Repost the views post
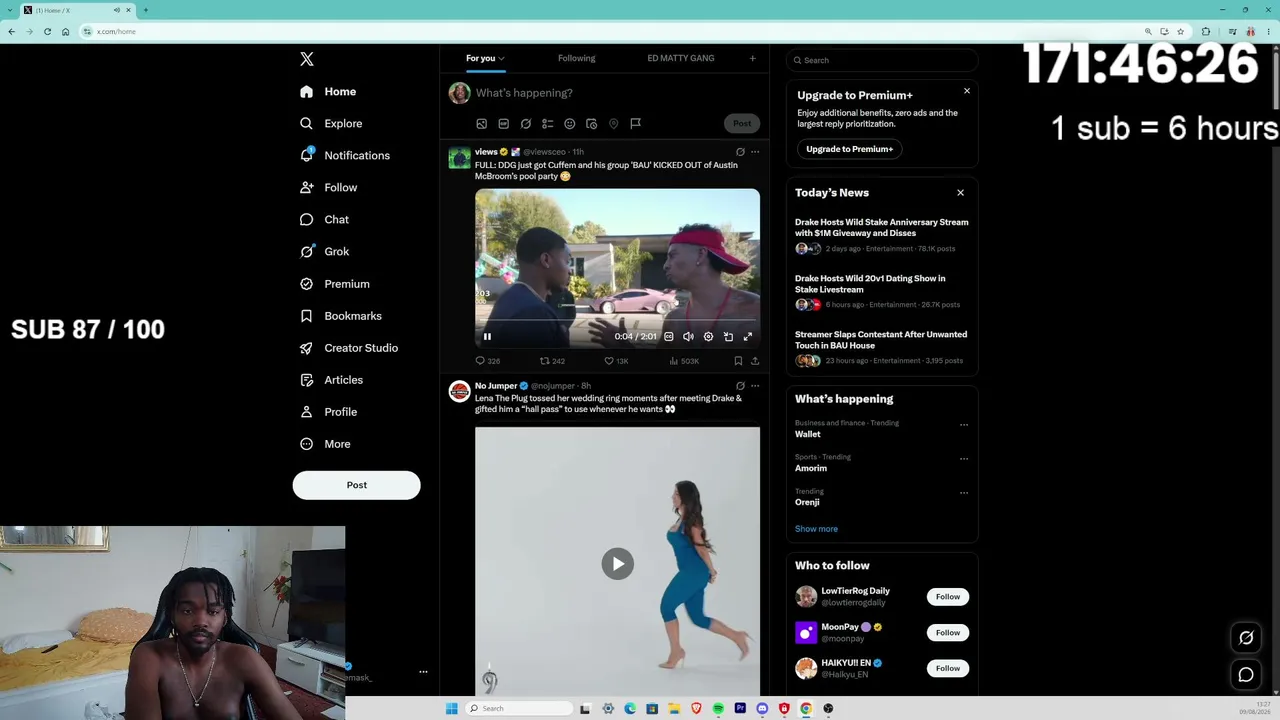This screenshot has height=720, width=1280. pyautogui.click(x=552, y=361)
